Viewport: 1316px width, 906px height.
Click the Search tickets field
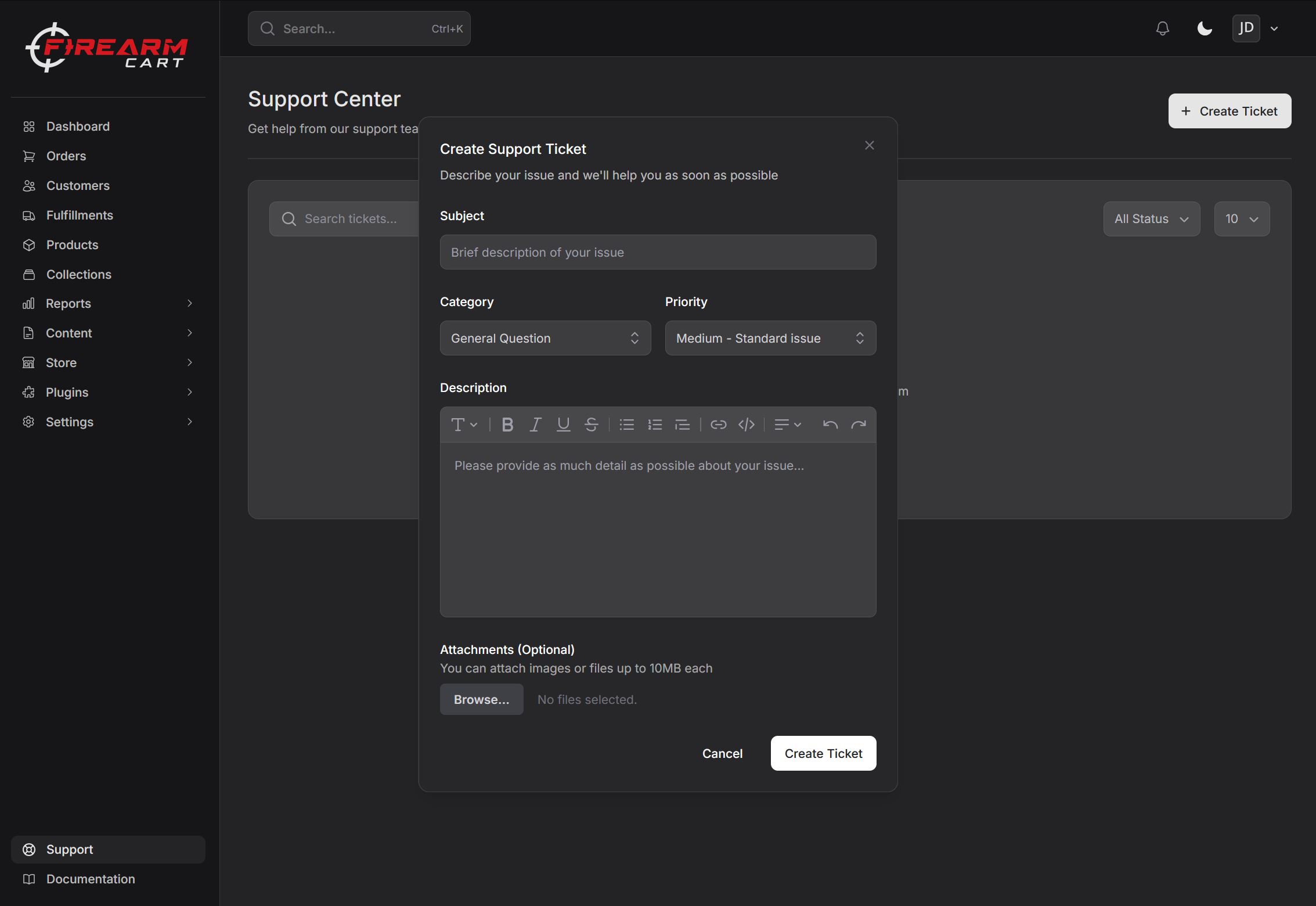[344, 219]
